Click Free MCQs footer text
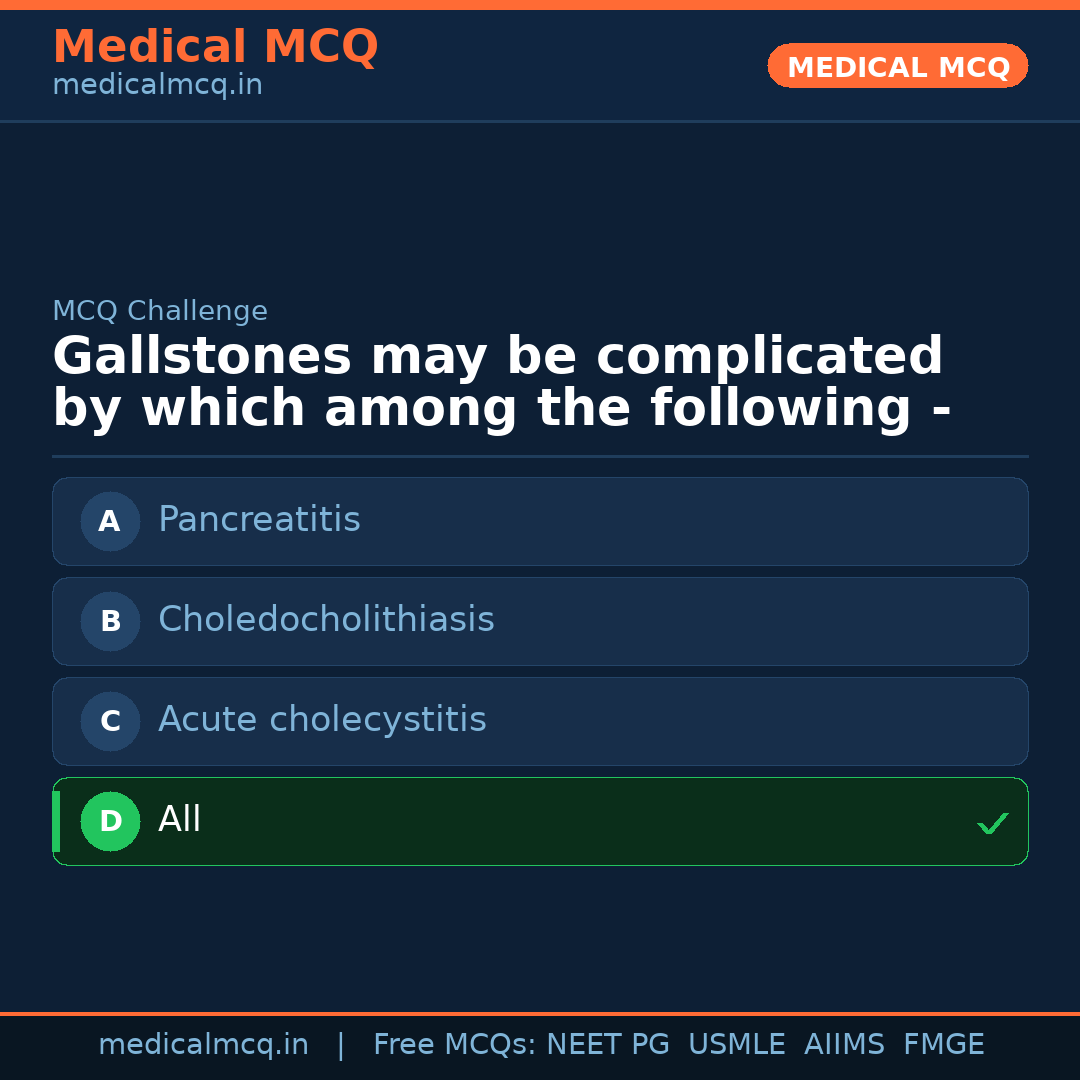This screenshot has width=1080, height=1080. coord(455,1045)
